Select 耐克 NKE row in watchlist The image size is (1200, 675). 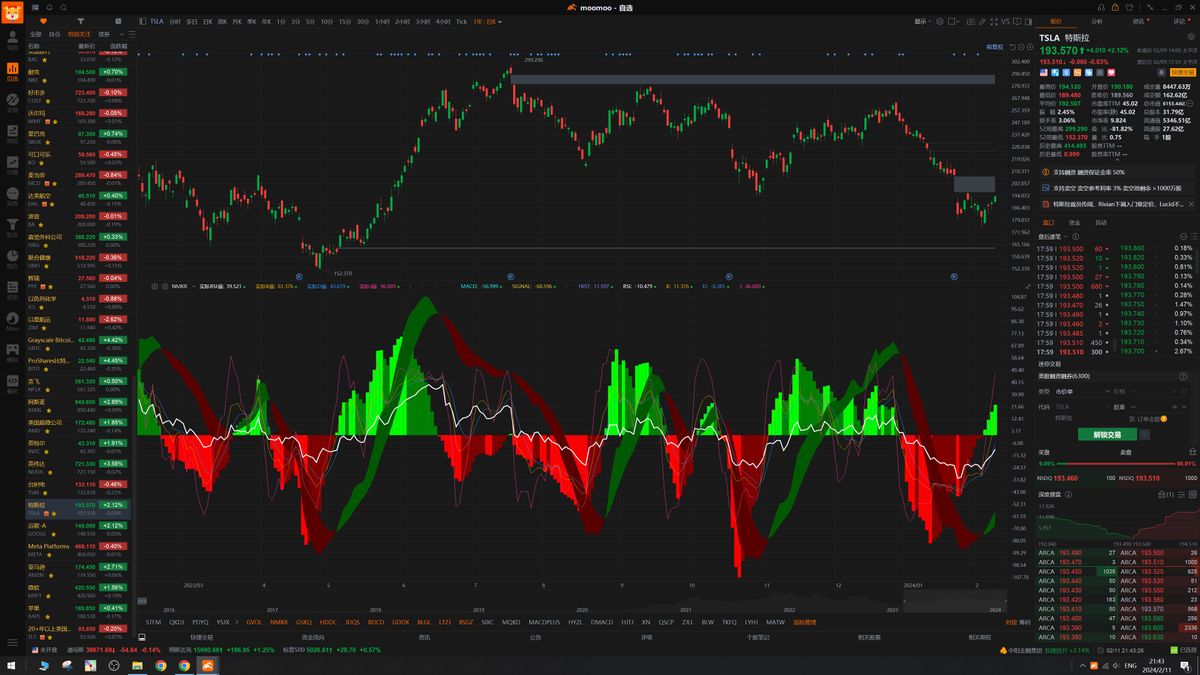tap(77, 74)
